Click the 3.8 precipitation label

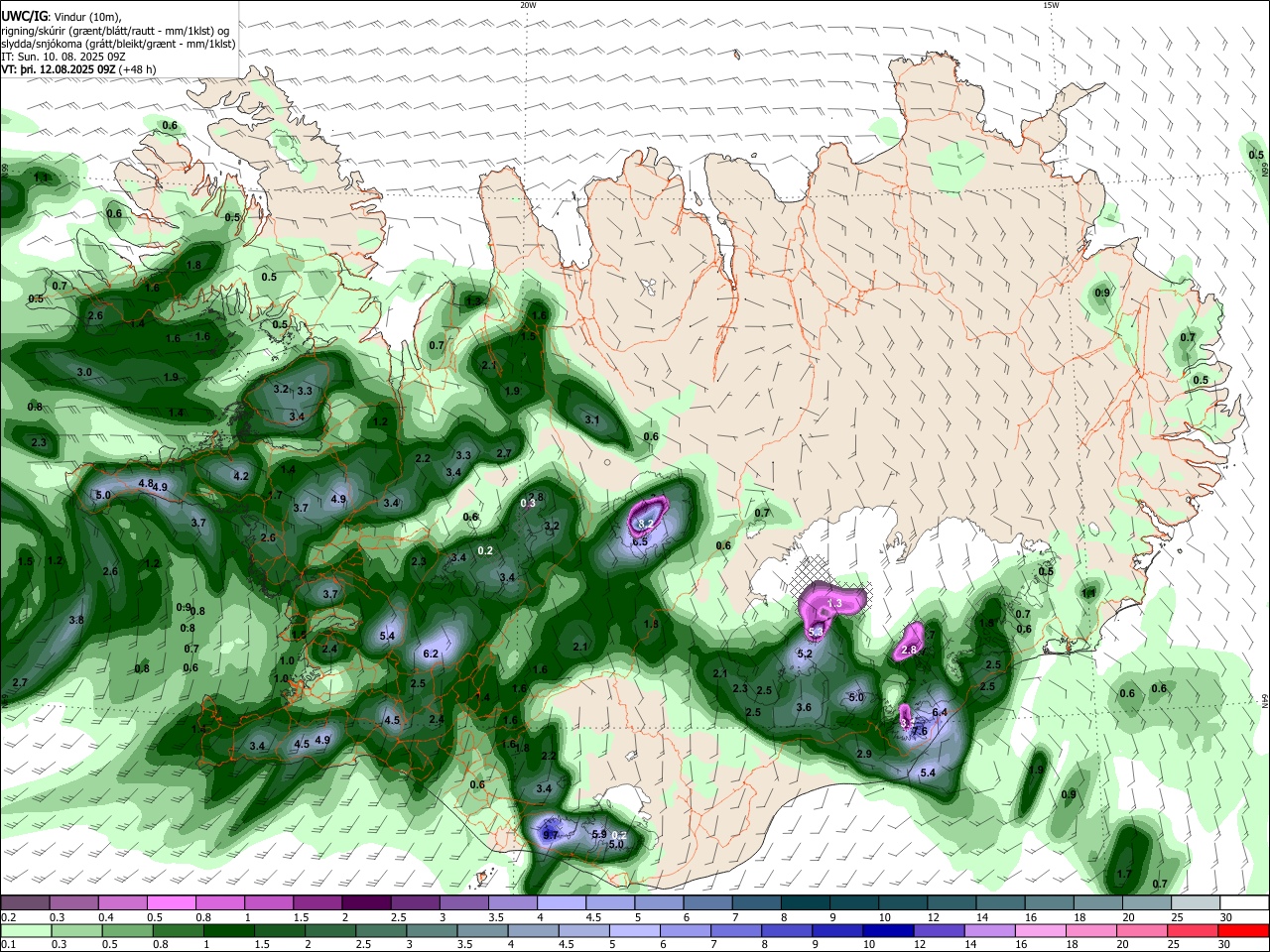(x=76, y=620)
